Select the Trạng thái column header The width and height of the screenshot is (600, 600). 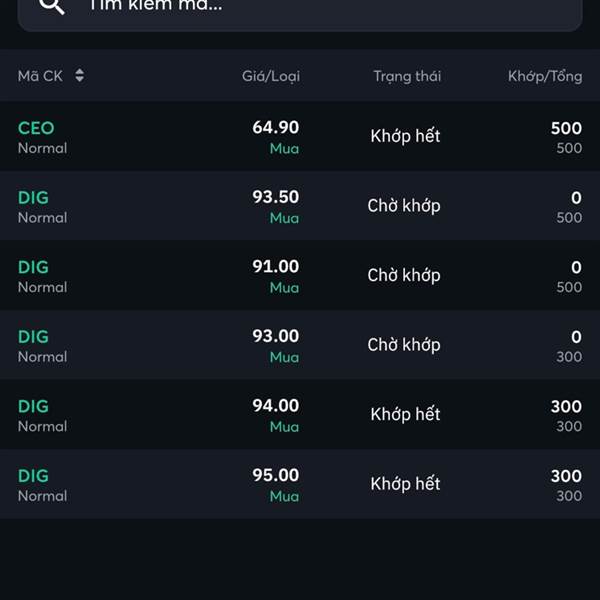pyautogui.click(x=407, y=76)
